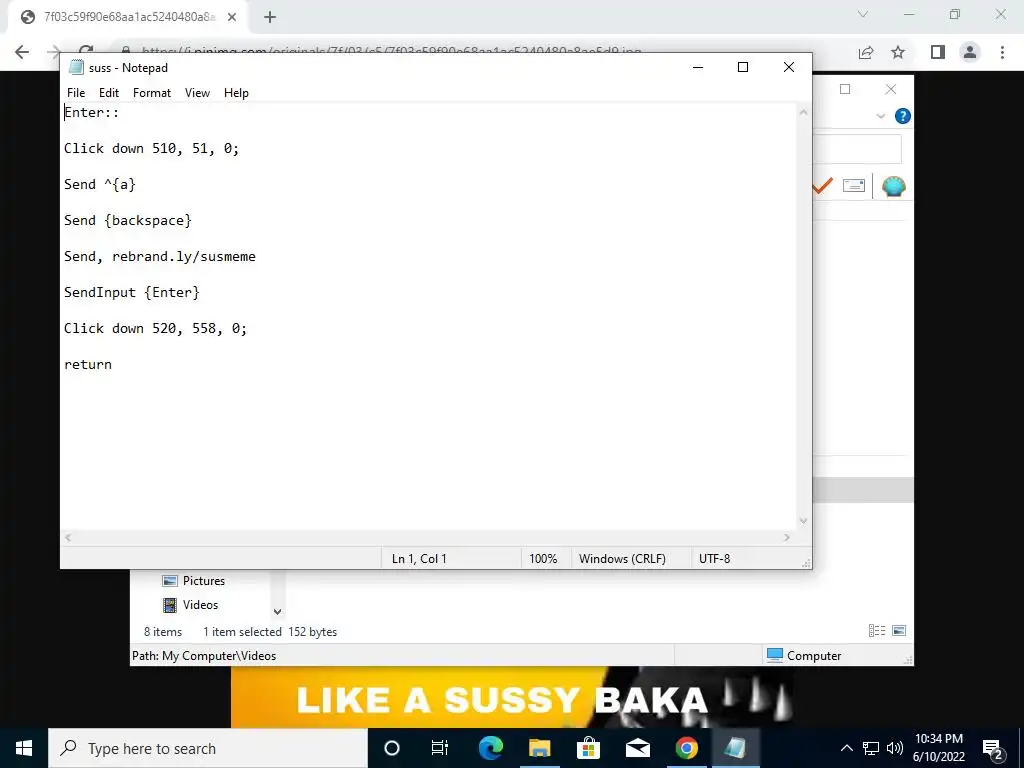Open the File menu in Notepad

76,93
